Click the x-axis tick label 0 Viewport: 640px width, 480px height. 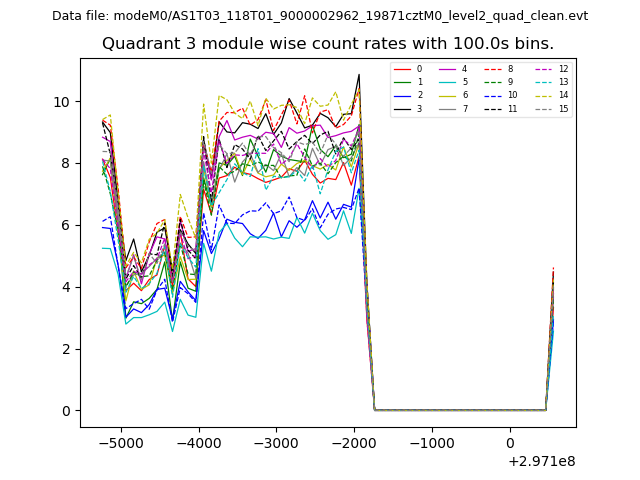pos(510,443)
